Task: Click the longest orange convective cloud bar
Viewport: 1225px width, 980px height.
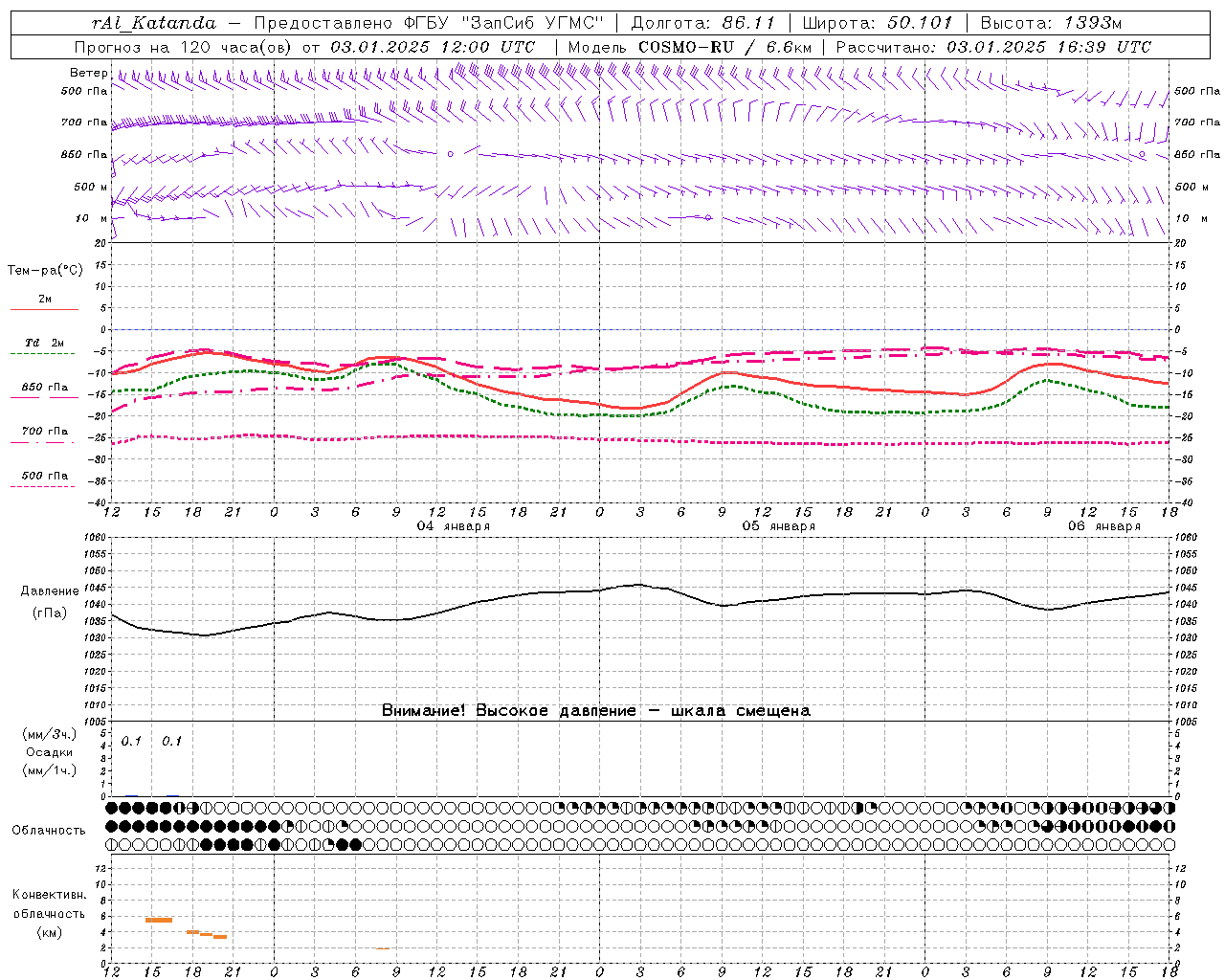Action: coord(159,920)
